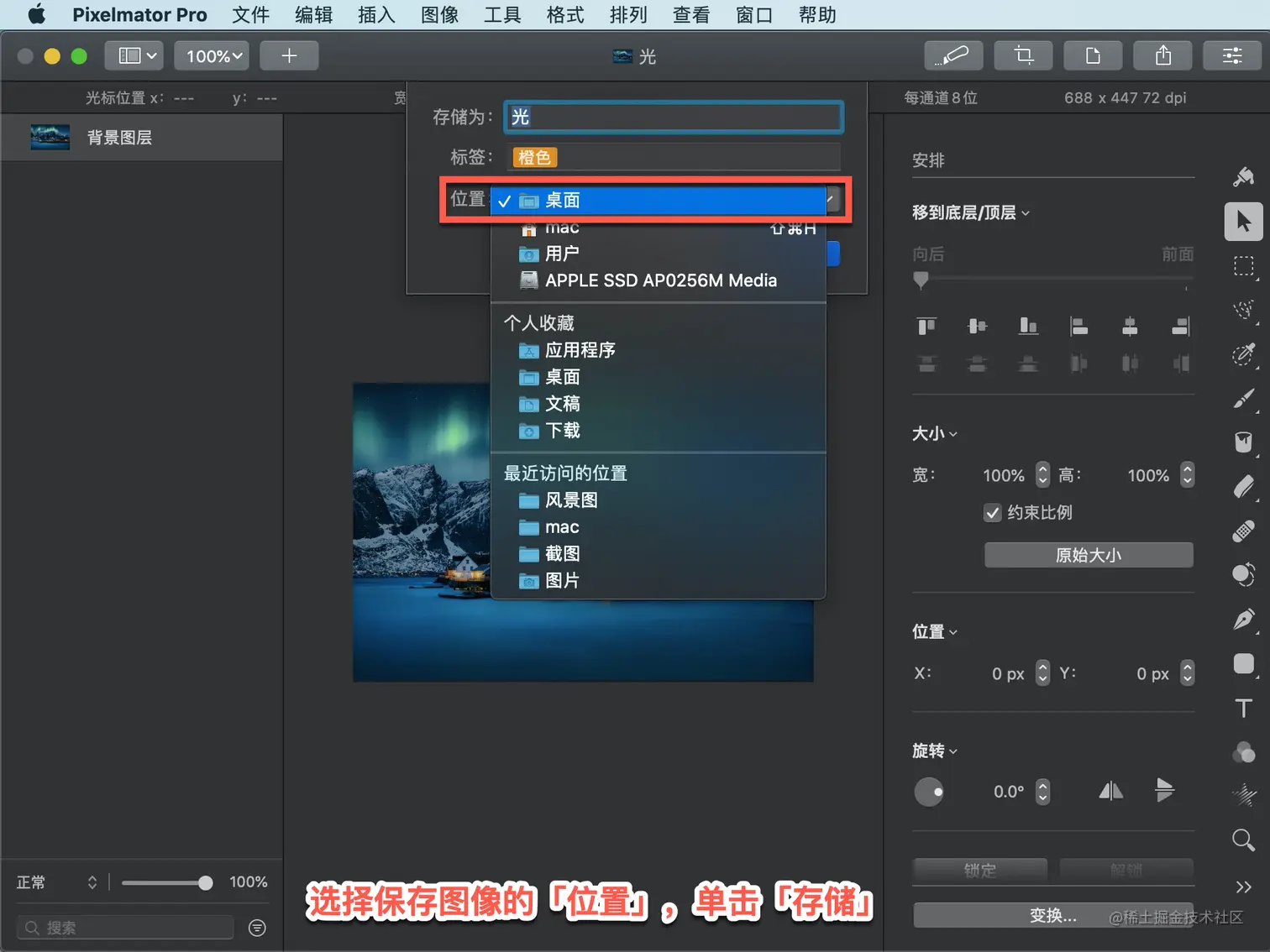Open the sidebar view dropdown in toolbar

tap(133, 55)
